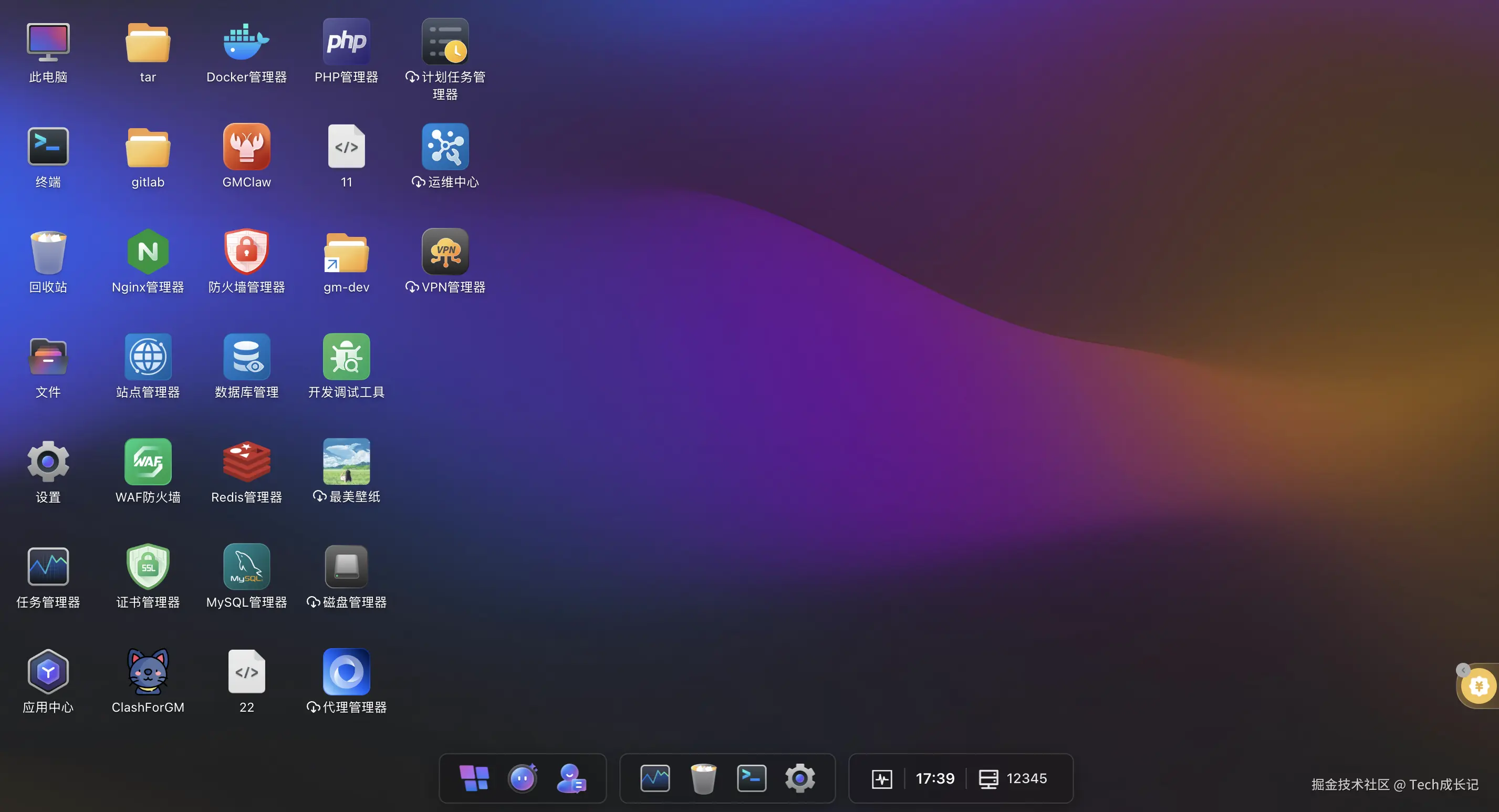Open the Docker管理器 desktop icon

point(246,42)
